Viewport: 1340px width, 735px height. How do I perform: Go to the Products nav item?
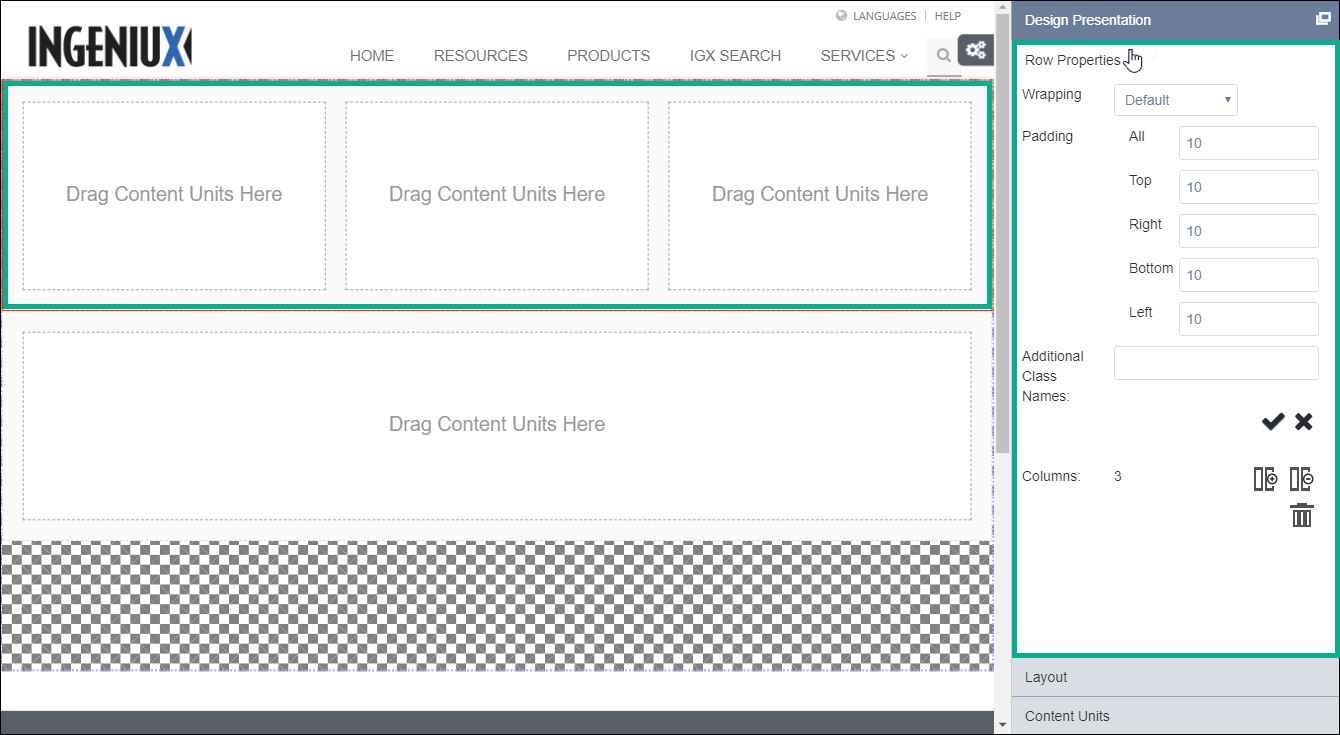(608, 56)
